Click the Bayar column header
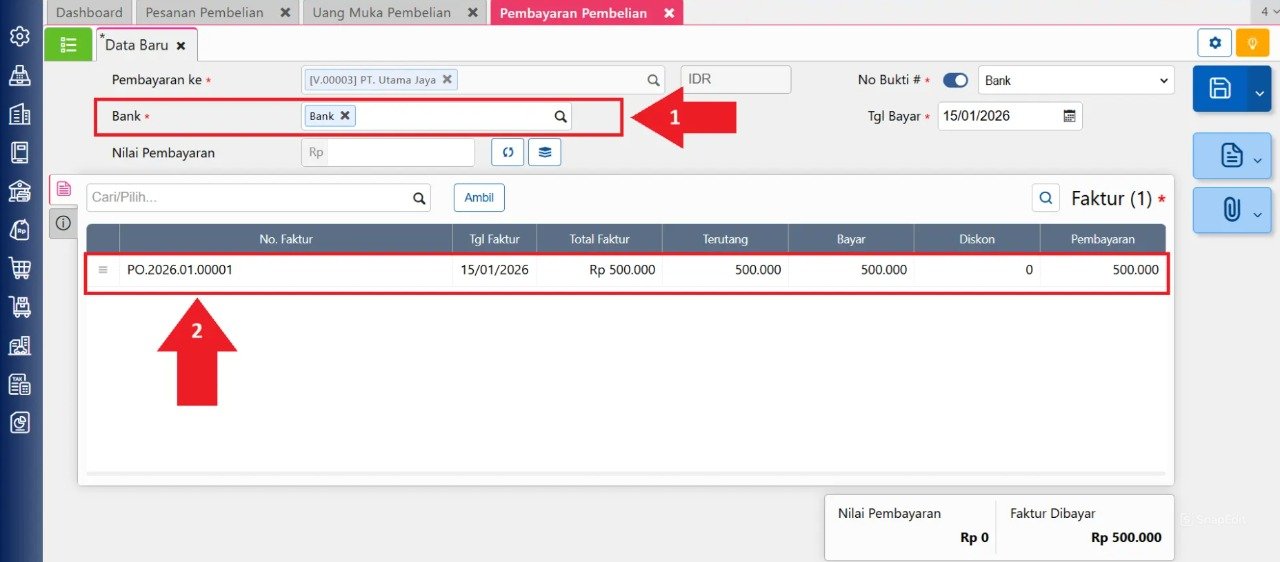Viewport: 1280px width, 562px height. point(851,239)
